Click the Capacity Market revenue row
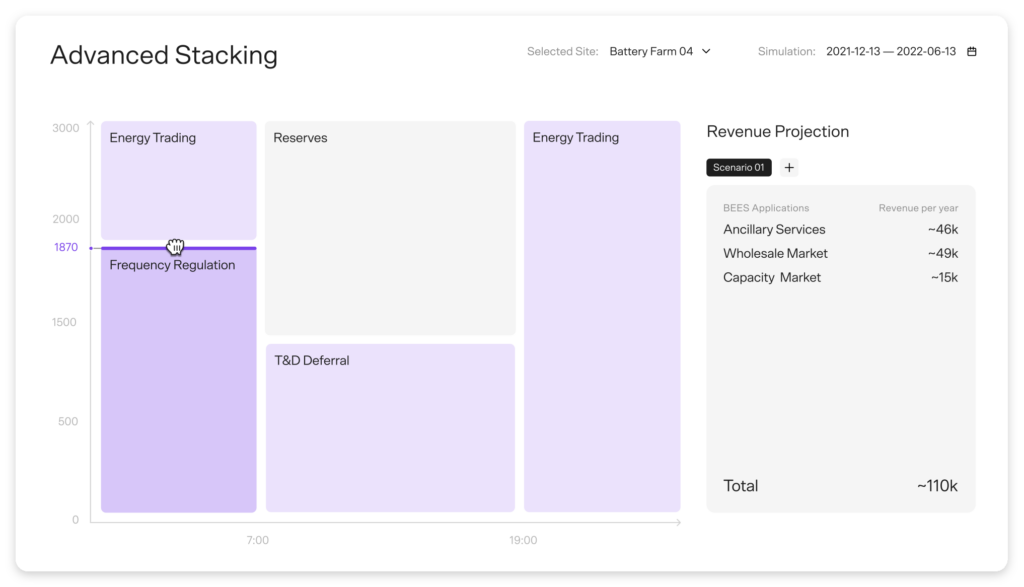The image size is (1024, 587). coord(840,278)
